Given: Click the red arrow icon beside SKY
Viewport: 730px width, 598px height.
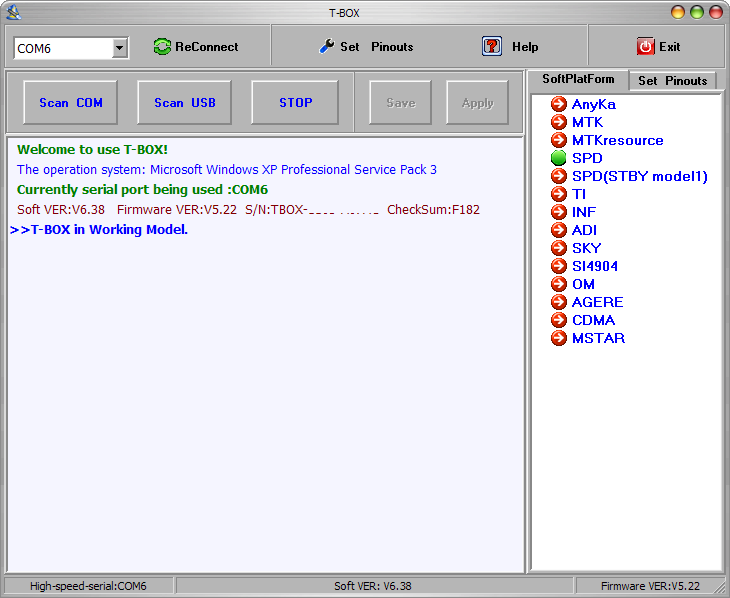Looking at the screenshot, I should coord(558,248).
